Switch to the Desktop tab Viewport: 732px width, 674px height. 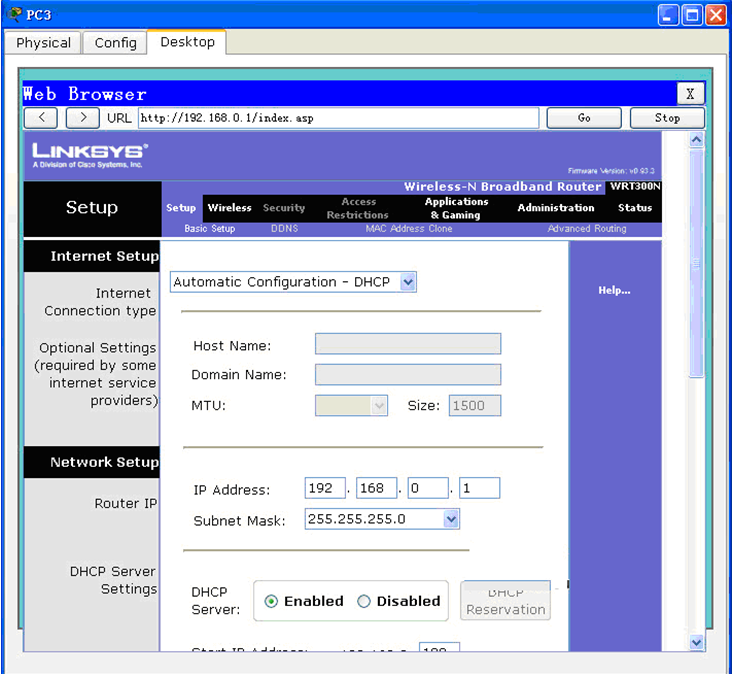click(x=187, y=42)
